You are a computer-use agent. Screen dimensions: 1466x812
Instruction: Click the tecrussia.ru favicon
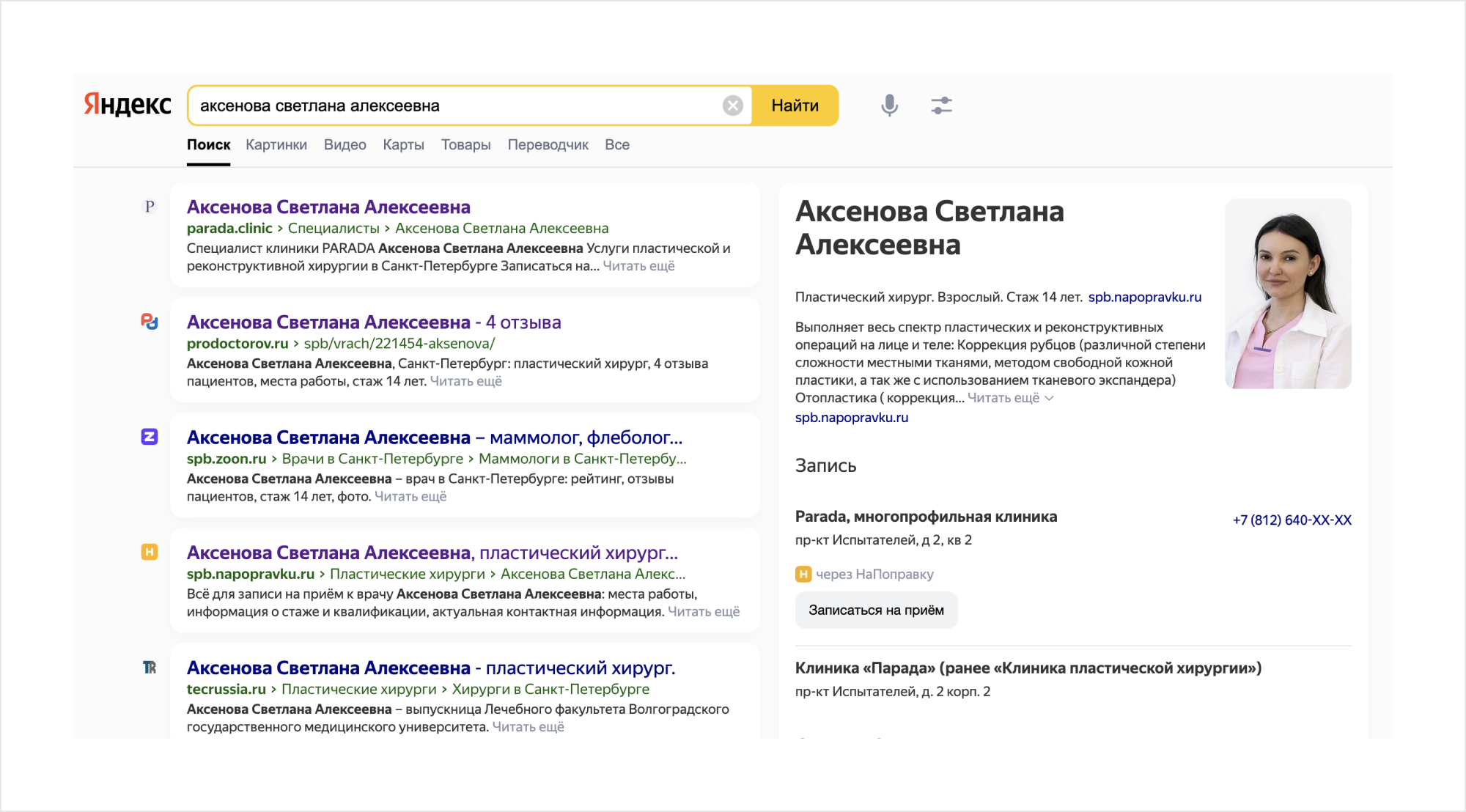tap(150, 667)
